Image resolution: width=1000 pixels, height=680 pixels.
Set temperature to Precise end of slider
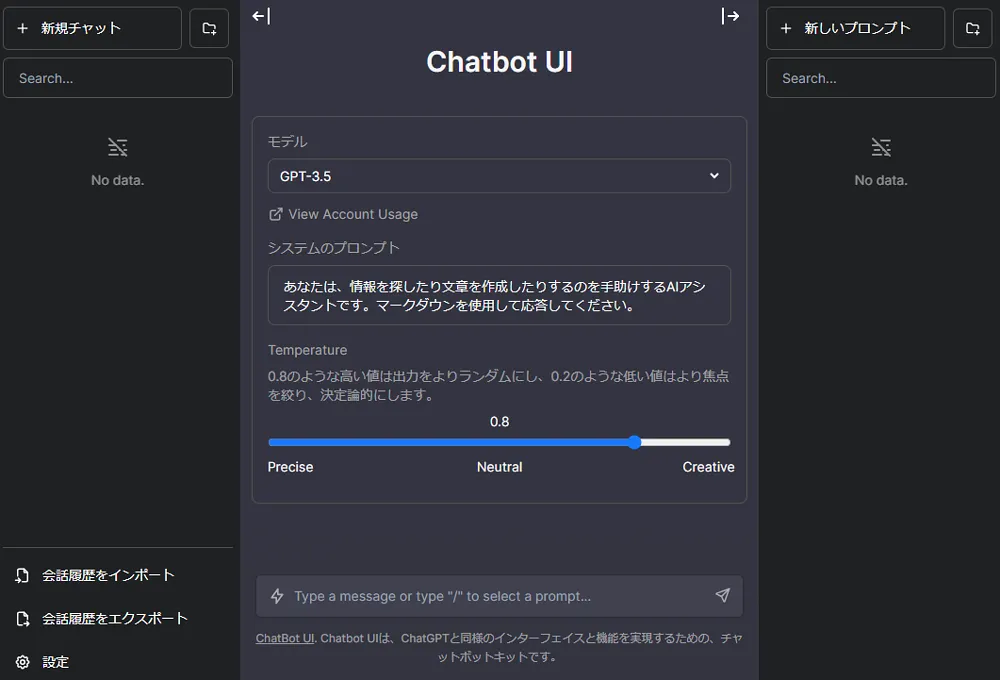[270, 442]
